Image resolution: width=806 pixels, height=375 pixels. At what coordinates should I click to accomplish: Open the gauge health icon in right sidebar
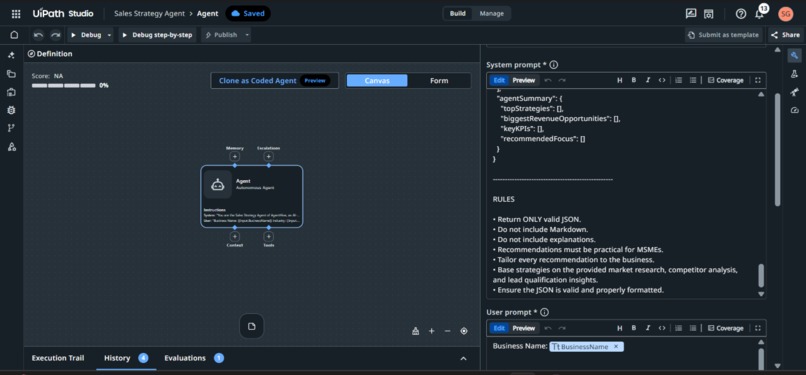click(795, 110)
